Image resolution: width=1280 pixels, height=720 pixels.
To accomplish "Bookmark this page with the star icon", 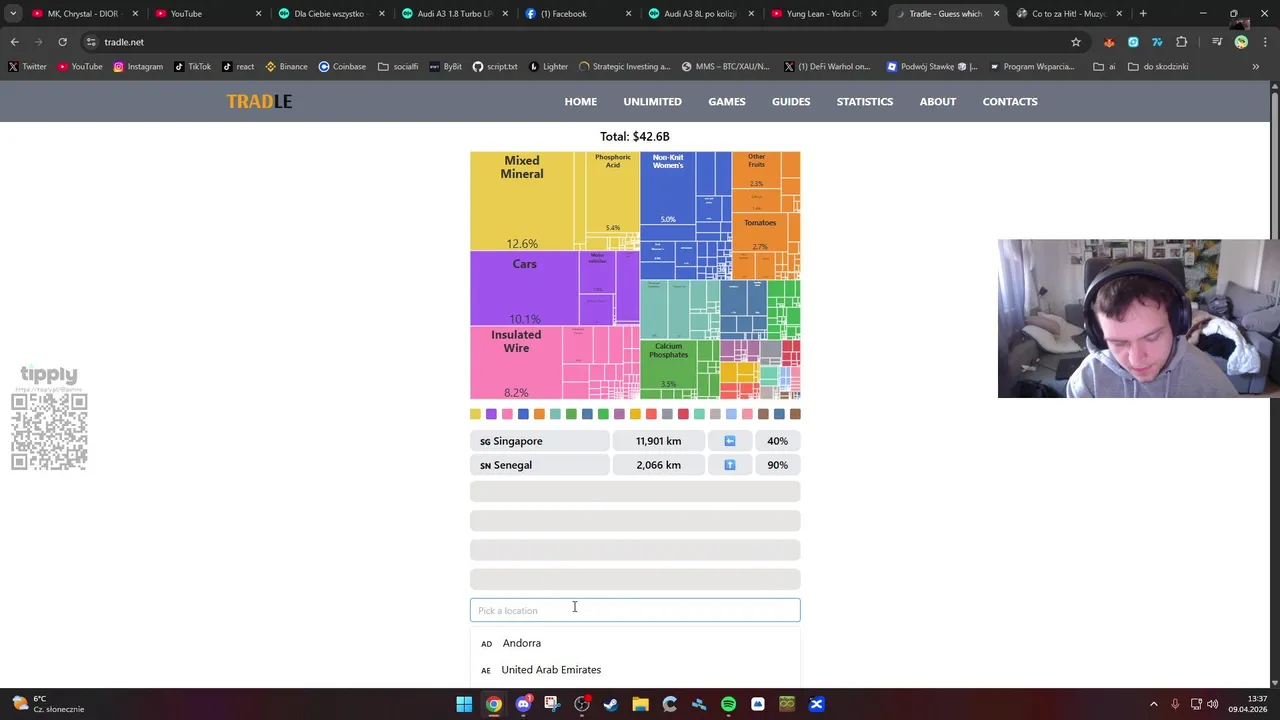I will 1076,42.
